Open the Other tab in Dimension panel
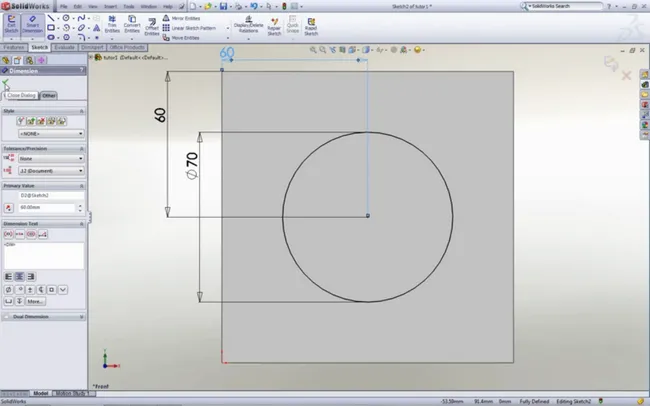The image size is (650, 406). [49, 96]
